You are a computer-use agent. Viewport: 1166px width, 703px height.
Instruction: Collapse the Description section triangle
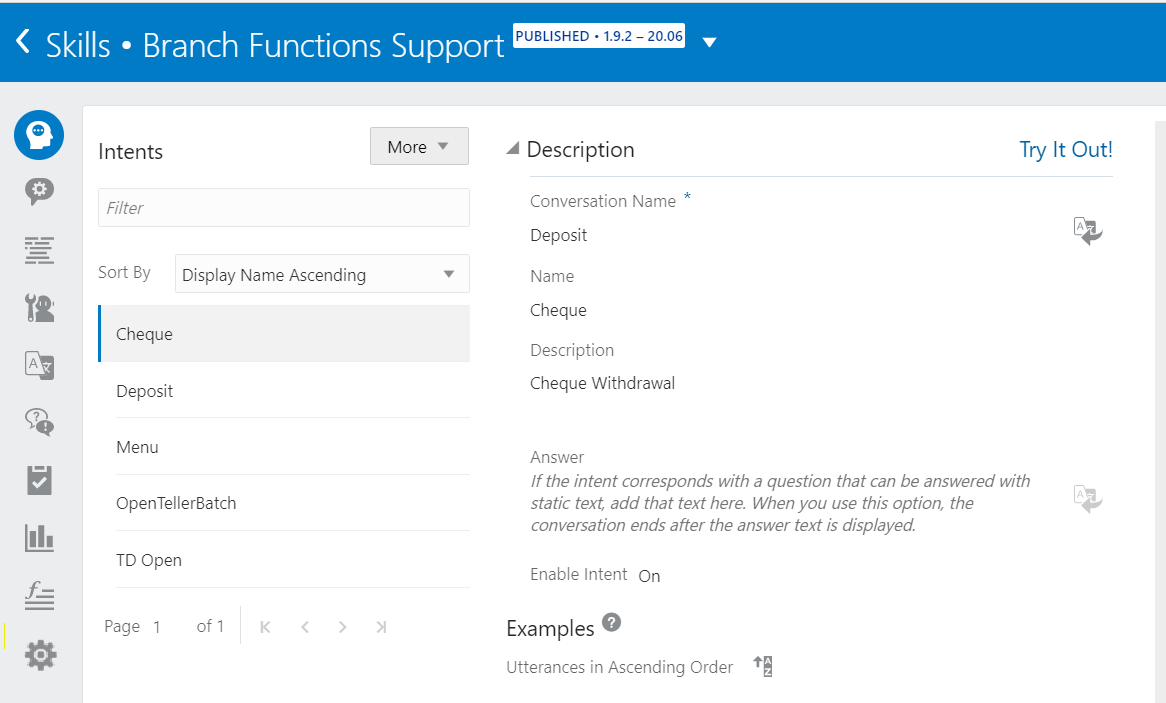[x=513, y=149]
